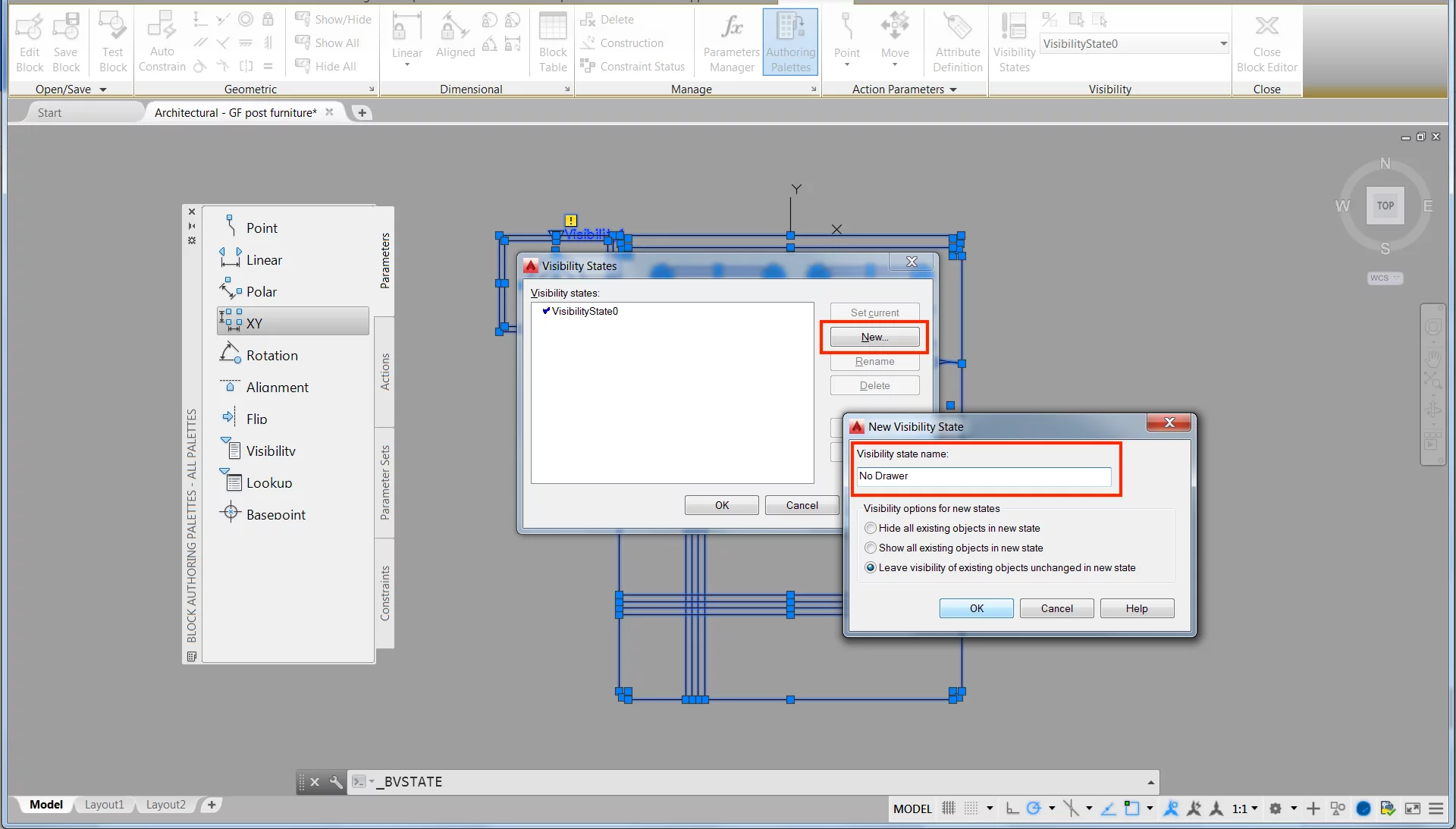This screenshot has width=1456, height=829.
Task: Switch to the Layout1 tab
Action: click(104, 805)
